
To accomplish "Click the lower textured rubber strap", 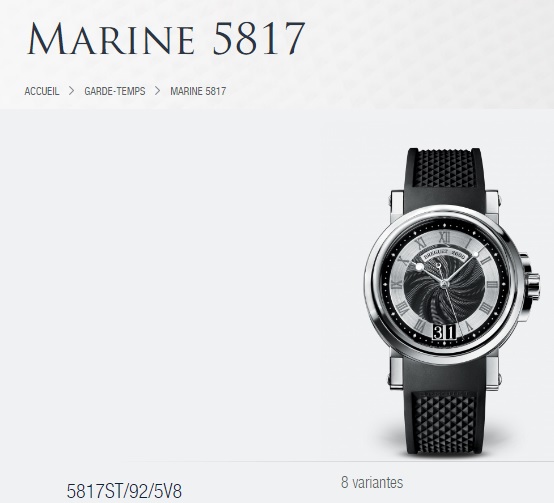I will coord(444,424).
